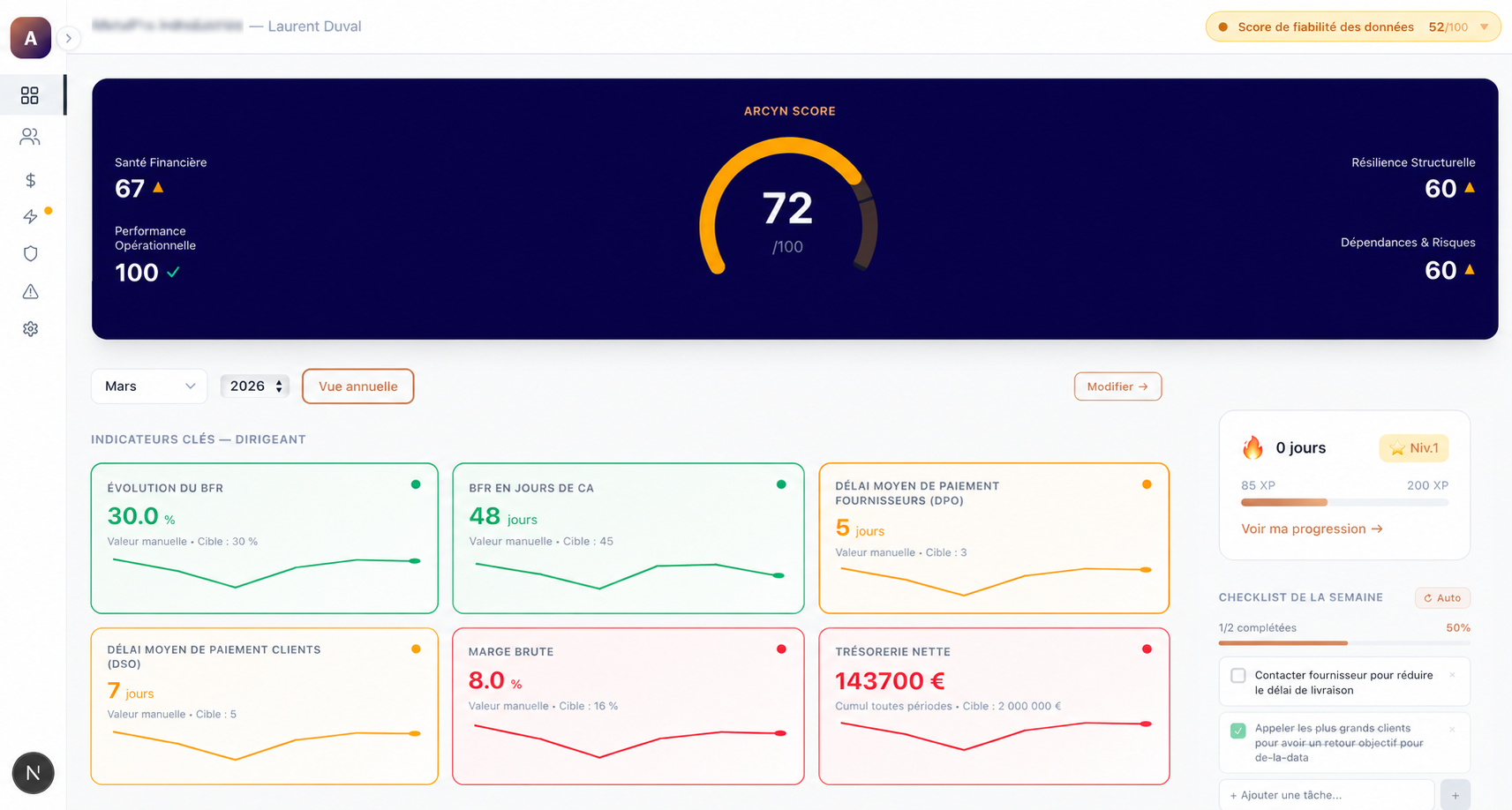The image size is (1512, 810).
Task: Click the Arcyn "A" logo in the sidebar
Action: click(x=31, y=38)
